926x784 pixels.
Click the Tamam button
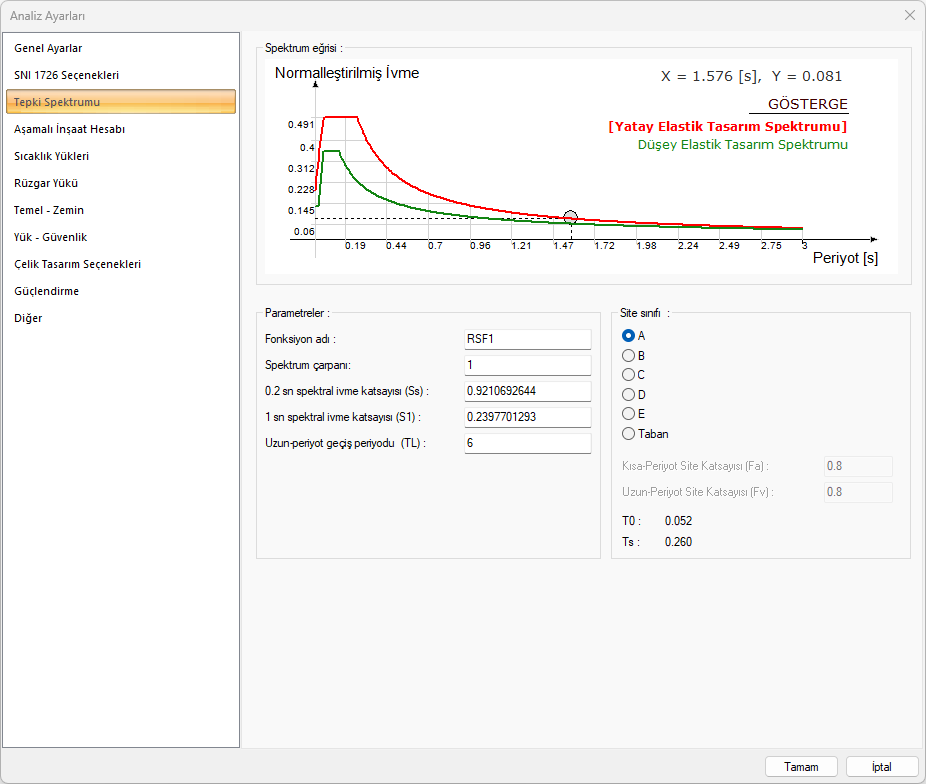[x=801, y=767]
